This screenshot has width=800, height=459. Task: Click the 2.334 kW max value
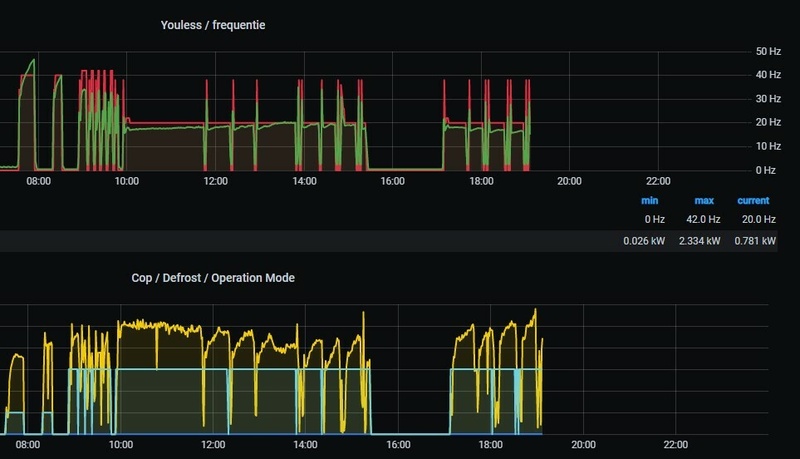click(699, 241)
